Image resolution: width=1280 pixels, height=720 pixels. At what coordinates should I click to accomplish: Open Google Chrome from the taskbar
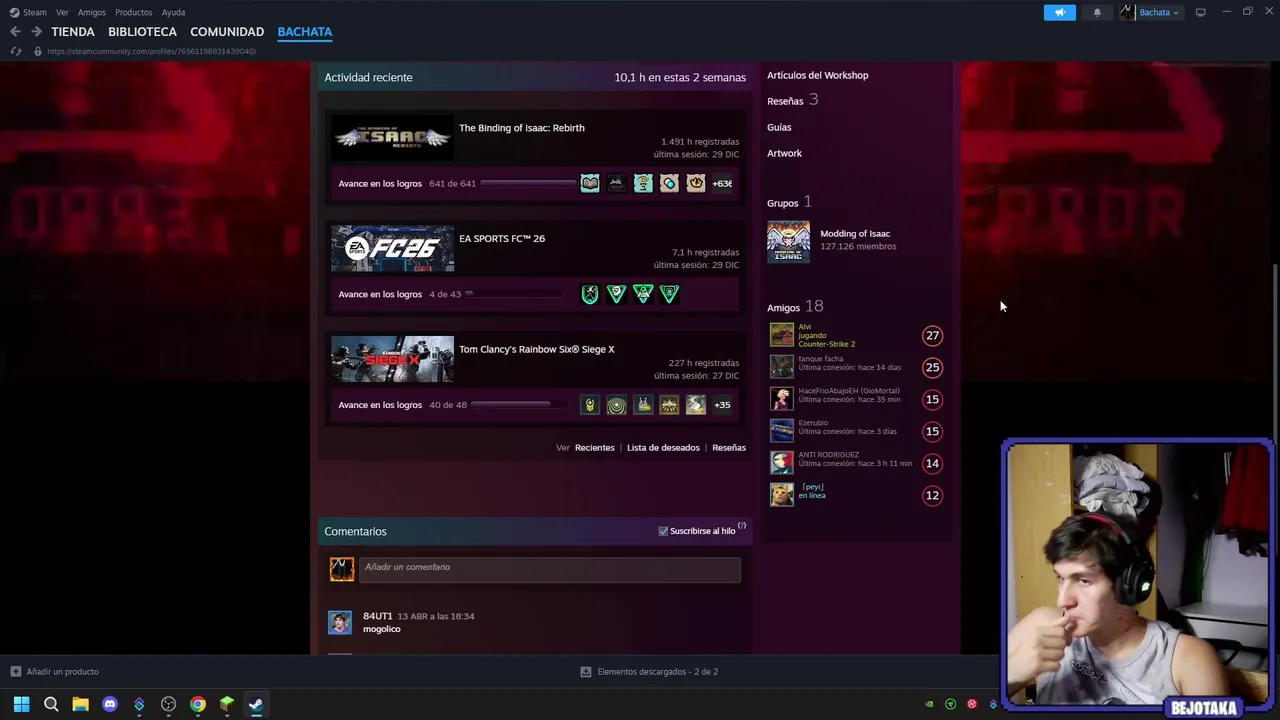click(x=198, y=704)
